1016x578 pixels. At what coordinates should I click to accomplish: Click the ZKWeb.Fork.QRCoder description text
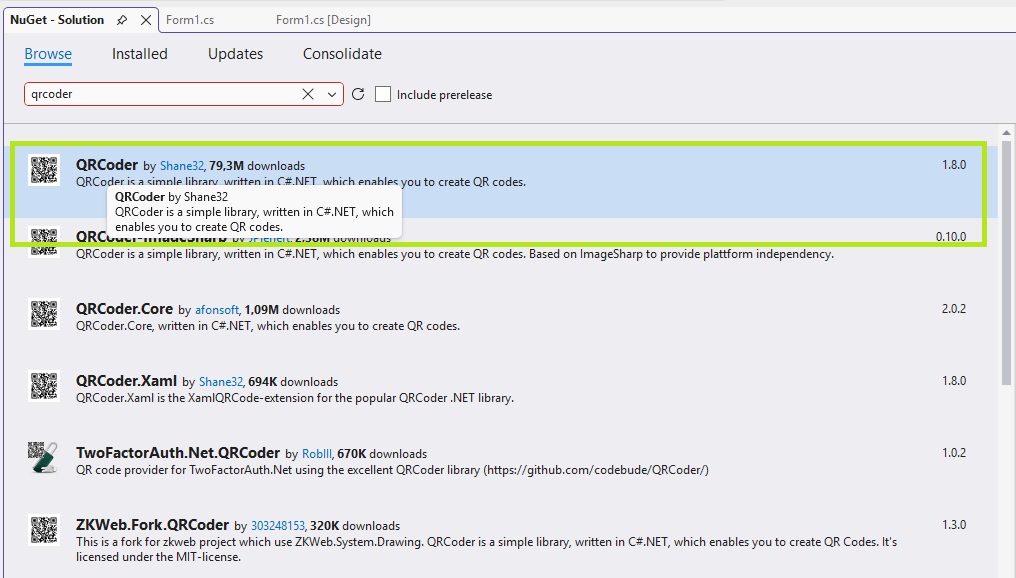click(x=486, y=549)
